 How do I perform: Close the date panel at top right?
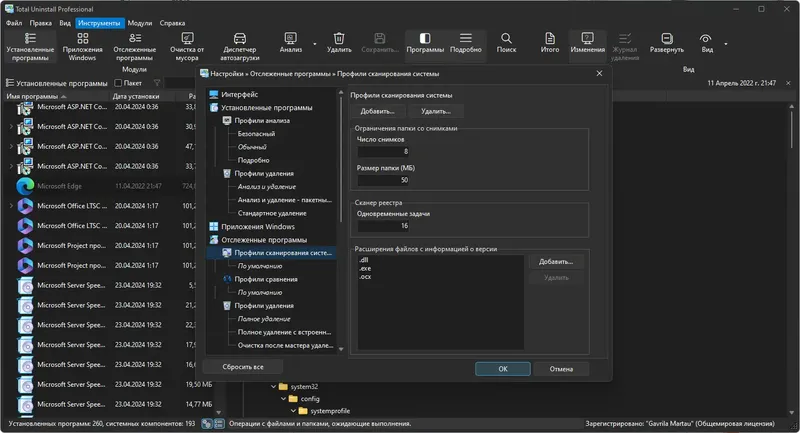coord(788,83)
